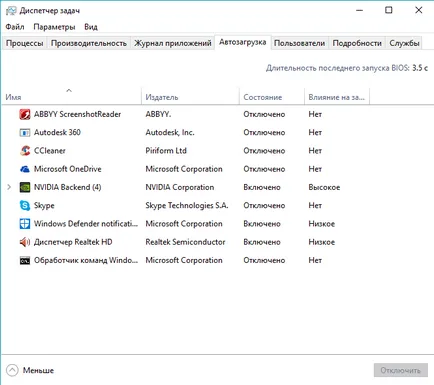Click the Realtek HD speaker icon
Screen dimensions: 434x385
pos(25,242)
